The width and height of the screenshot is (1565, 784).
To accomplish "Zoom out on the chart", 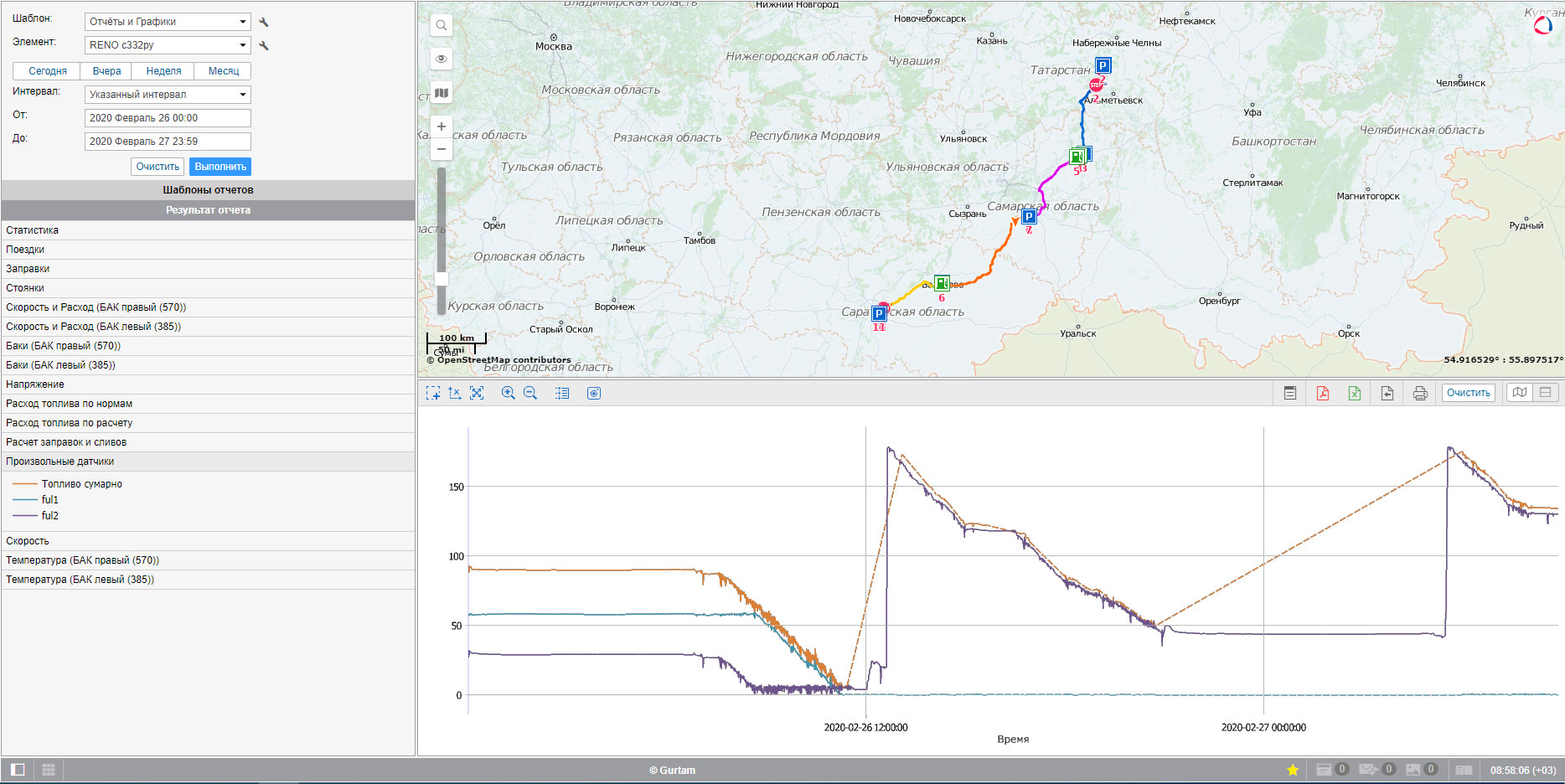I will (530, 393).
